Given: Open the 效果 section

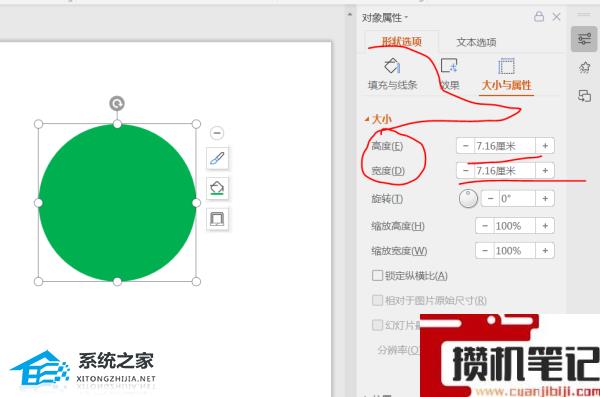Looking at the screenshot, I should point(449,75).
